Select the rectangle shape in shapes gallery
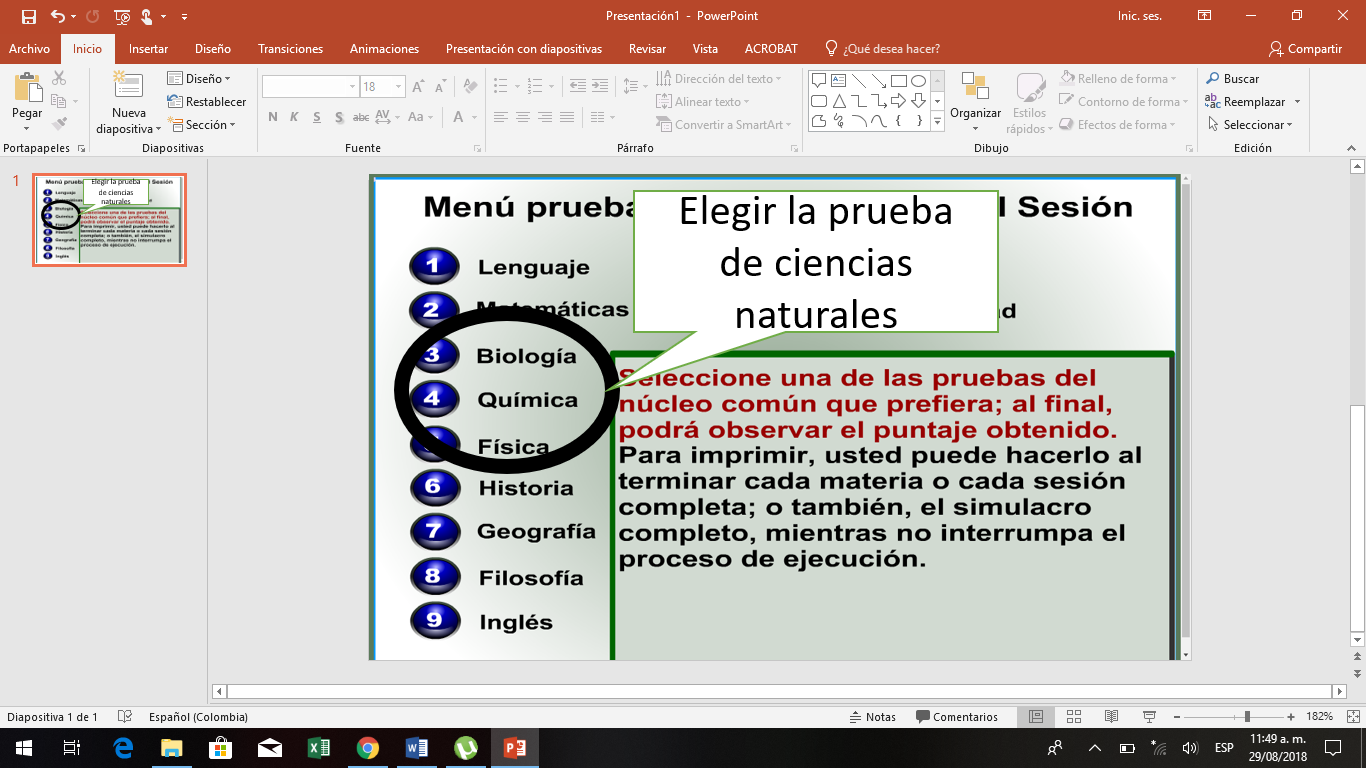Viewport: 1366px width, 768px height. pos(898,81)
